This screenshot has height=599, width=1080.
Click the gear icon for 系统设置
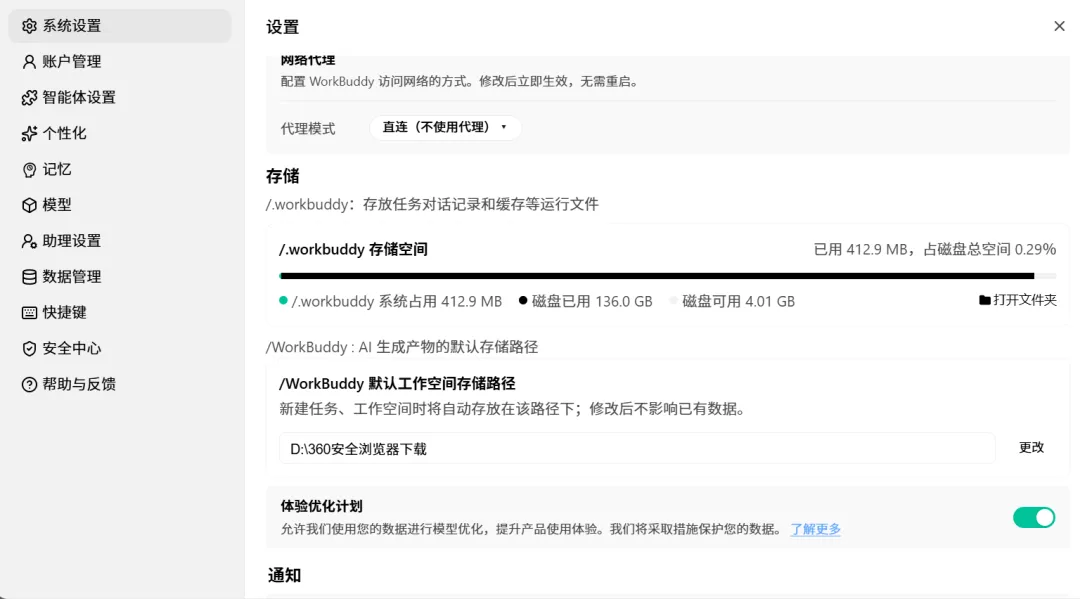click(29, 26)
